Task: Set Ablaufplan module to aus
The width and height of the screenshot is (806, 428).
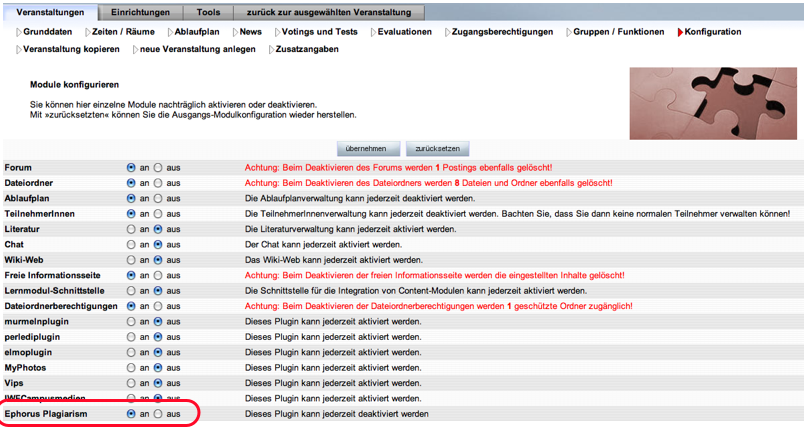Action: [x=158, y=198]
